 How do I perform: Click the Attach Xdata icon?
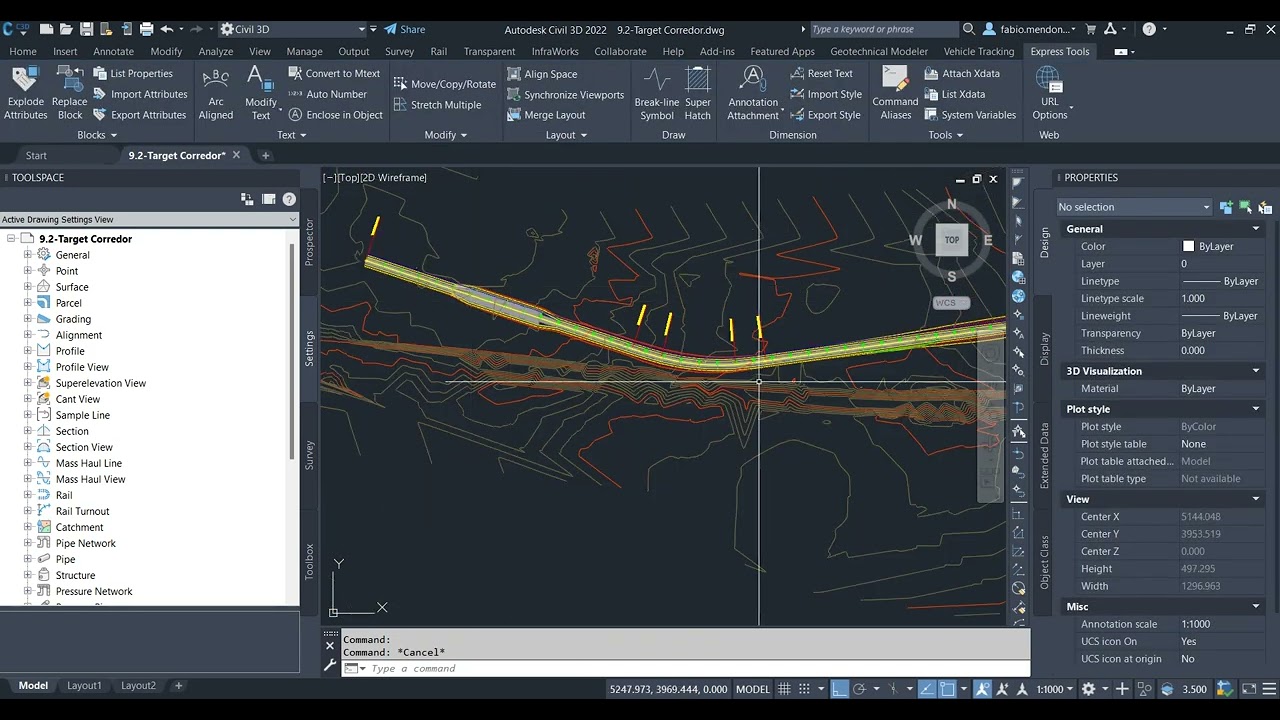pos(931,73)
